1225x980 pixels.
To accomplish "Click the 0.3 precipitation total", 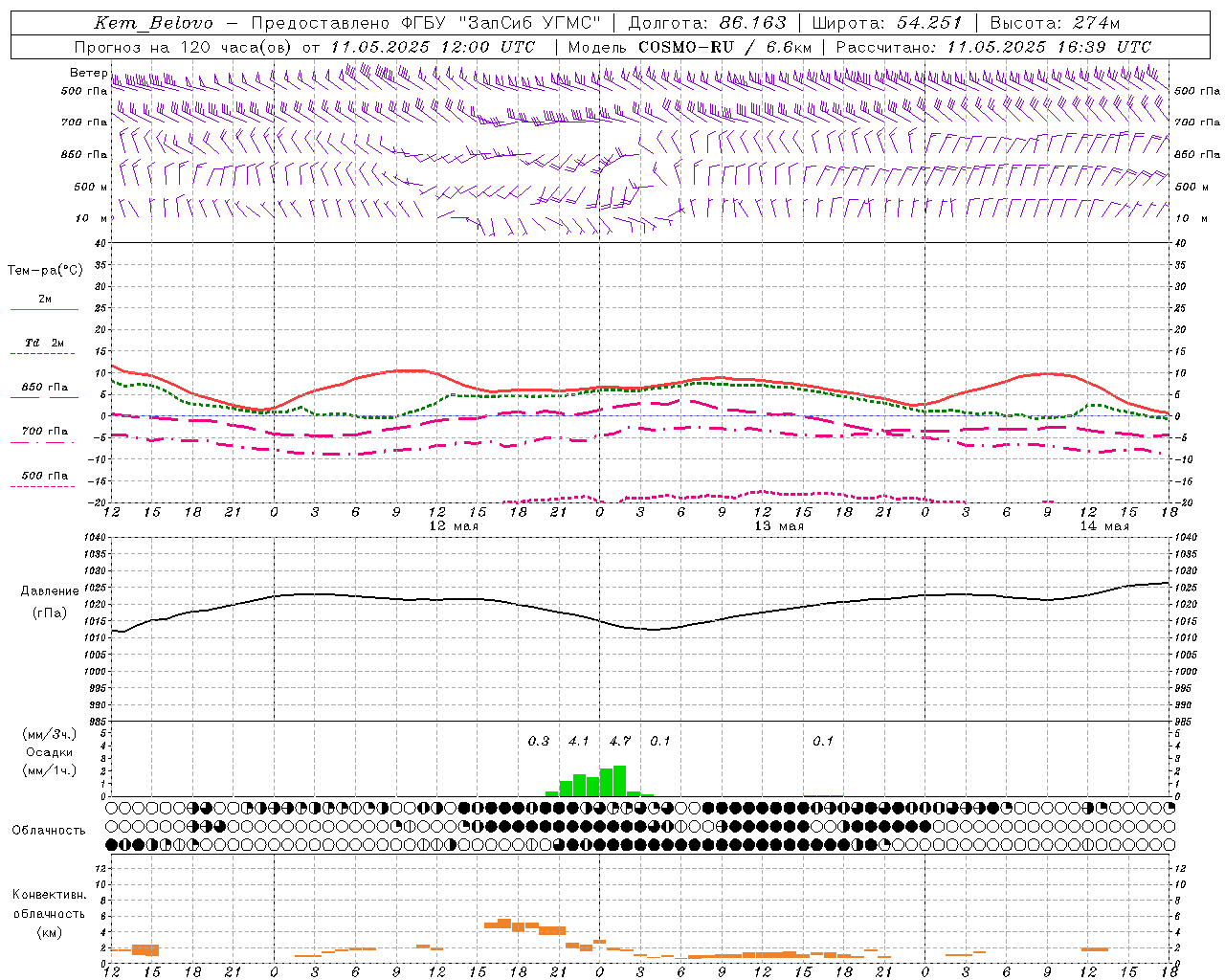I will 539,741.
